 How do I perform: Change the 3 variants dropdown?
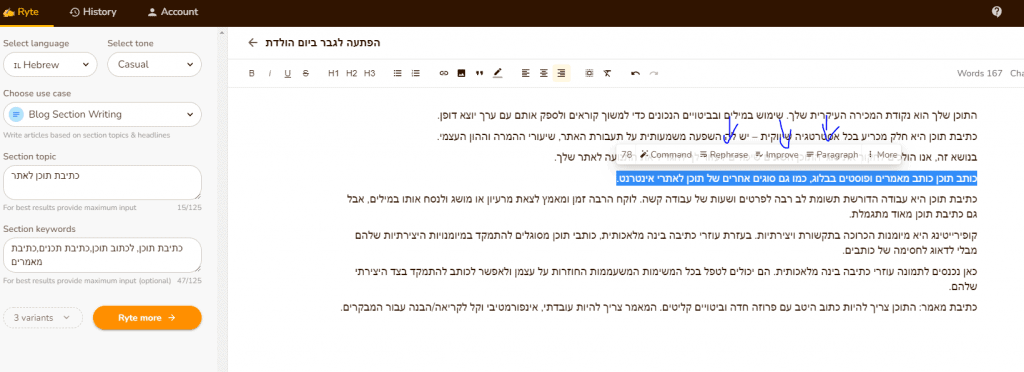point(43,318)
